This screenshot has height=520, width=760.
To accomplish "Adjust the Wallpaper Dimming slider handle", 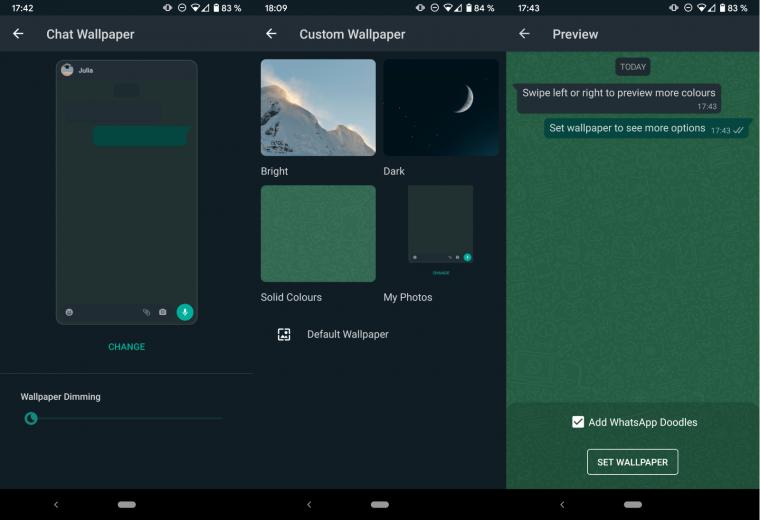I will pos(31,418).
